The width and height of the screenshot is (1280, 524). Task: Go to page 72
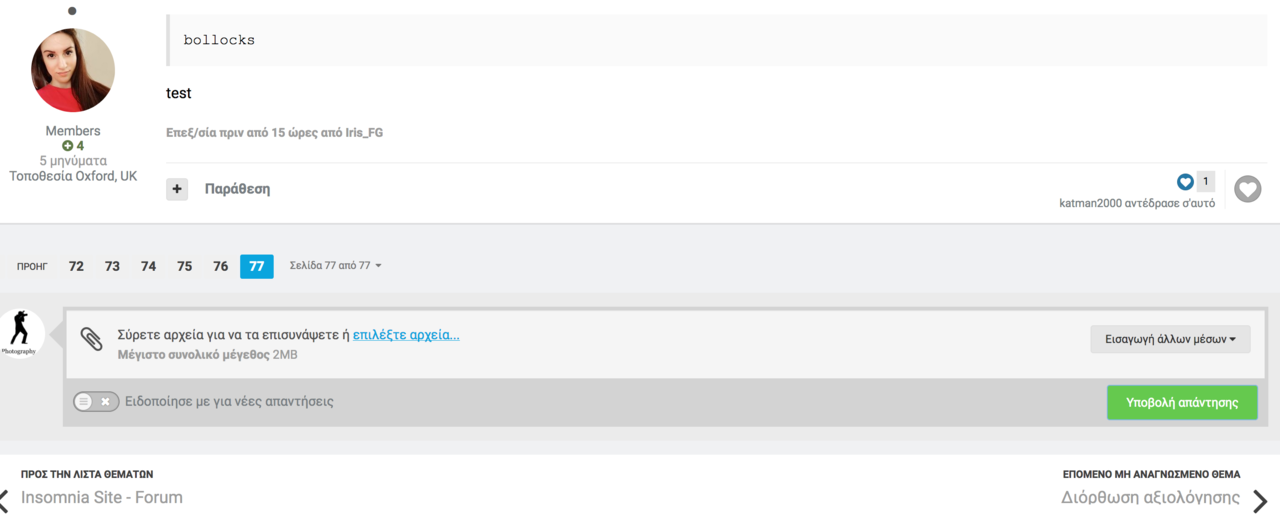[76, 266]
